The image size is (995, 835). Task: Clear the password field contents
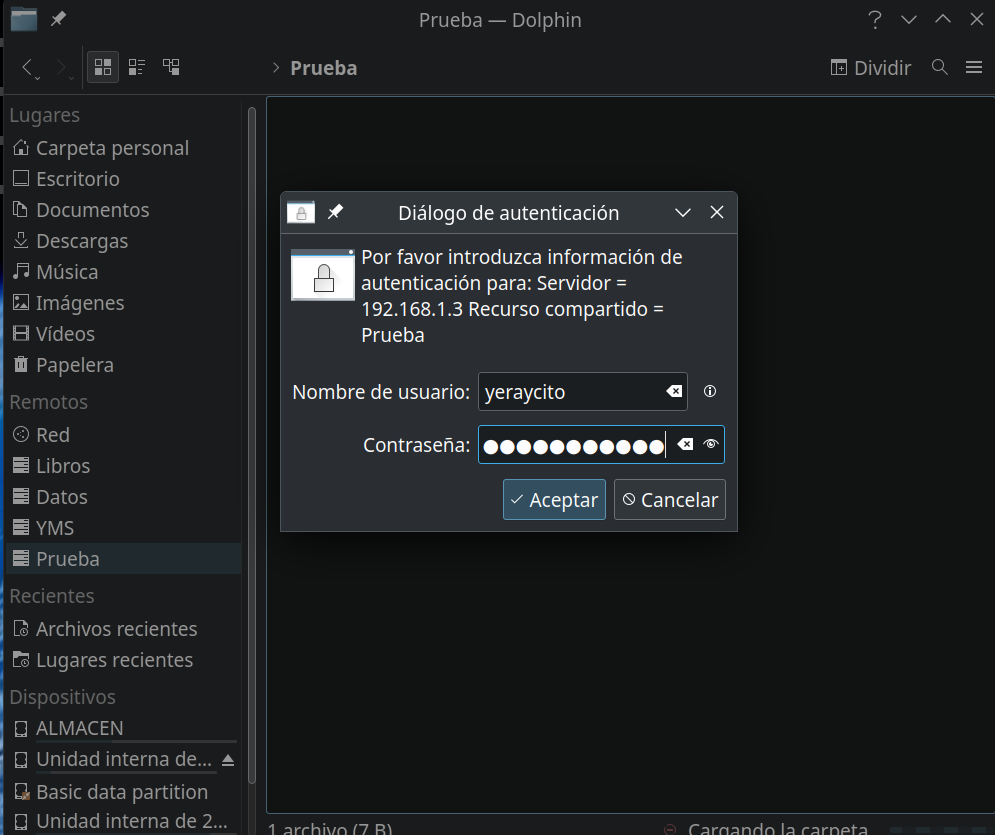pos(685,445)
